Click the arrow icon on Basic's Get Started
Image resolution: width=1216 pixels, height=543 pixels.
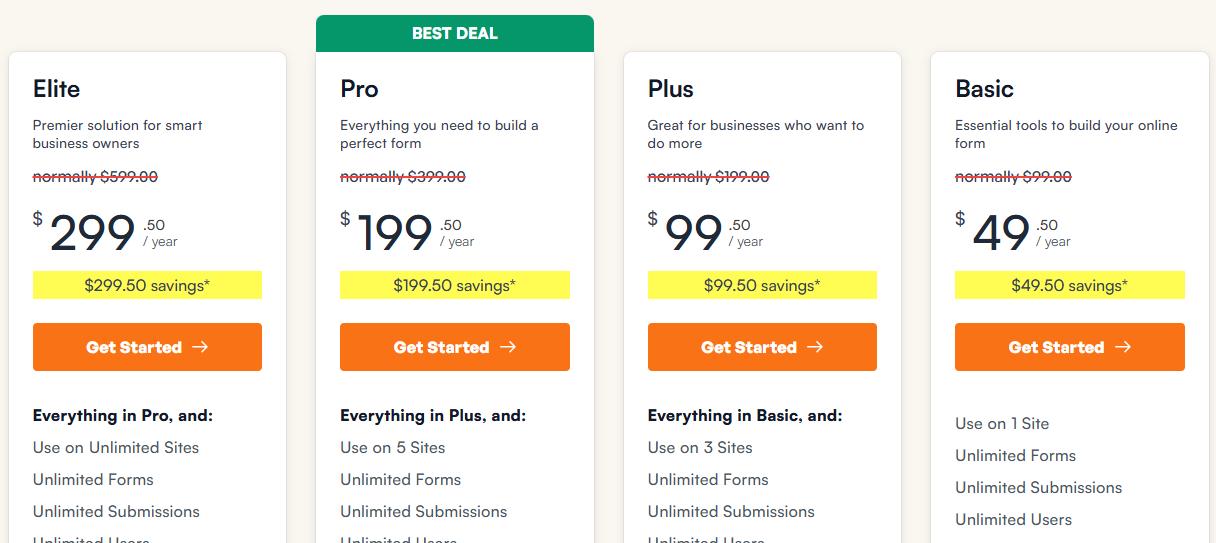(x=1123, y=347)
